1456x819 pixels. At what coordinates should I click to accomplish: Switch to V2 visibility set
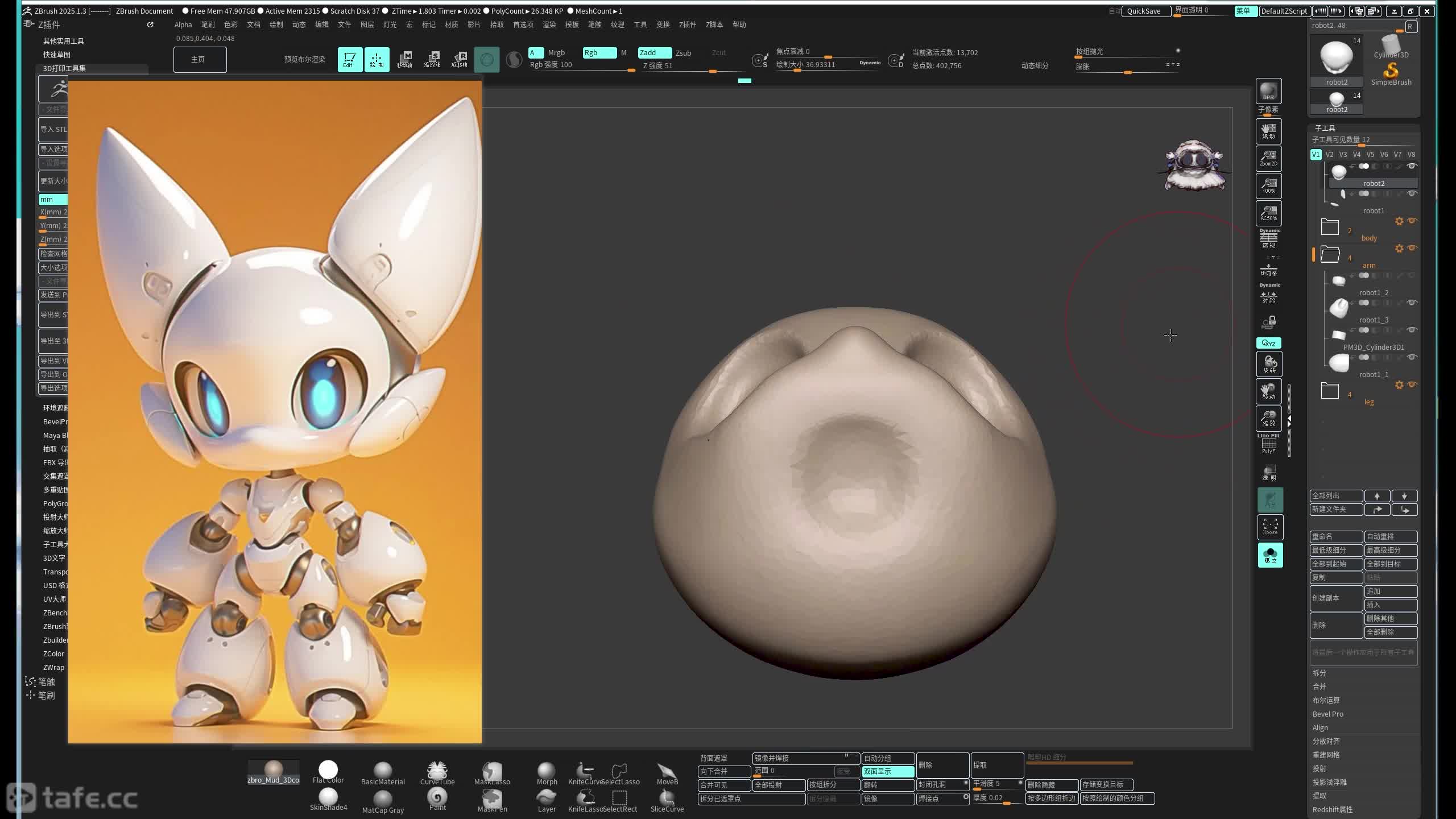(1329, 155)
